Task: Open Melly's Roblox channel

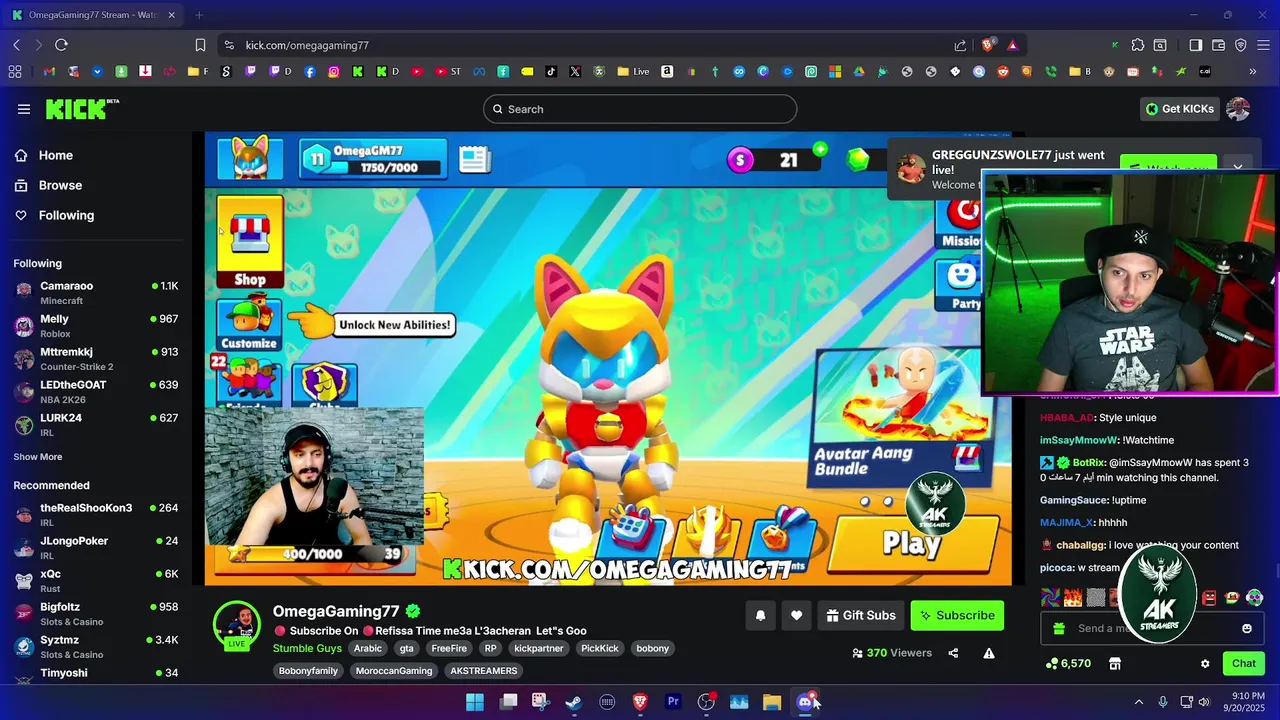Action: 96,326
